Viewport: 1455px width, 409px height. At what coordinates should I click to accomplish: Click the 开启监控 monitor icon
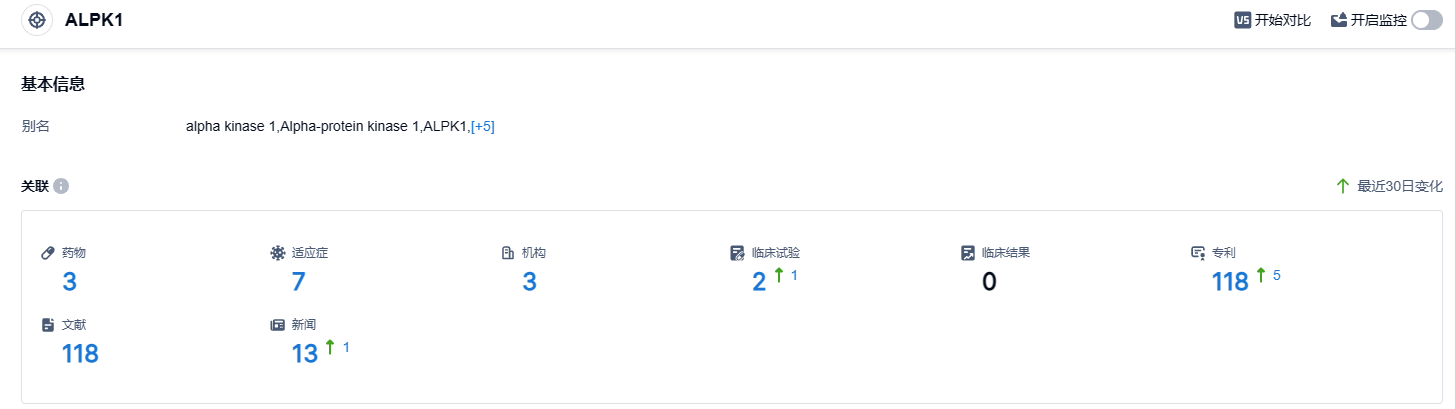pyautogui.click(x=1339, y=20)
